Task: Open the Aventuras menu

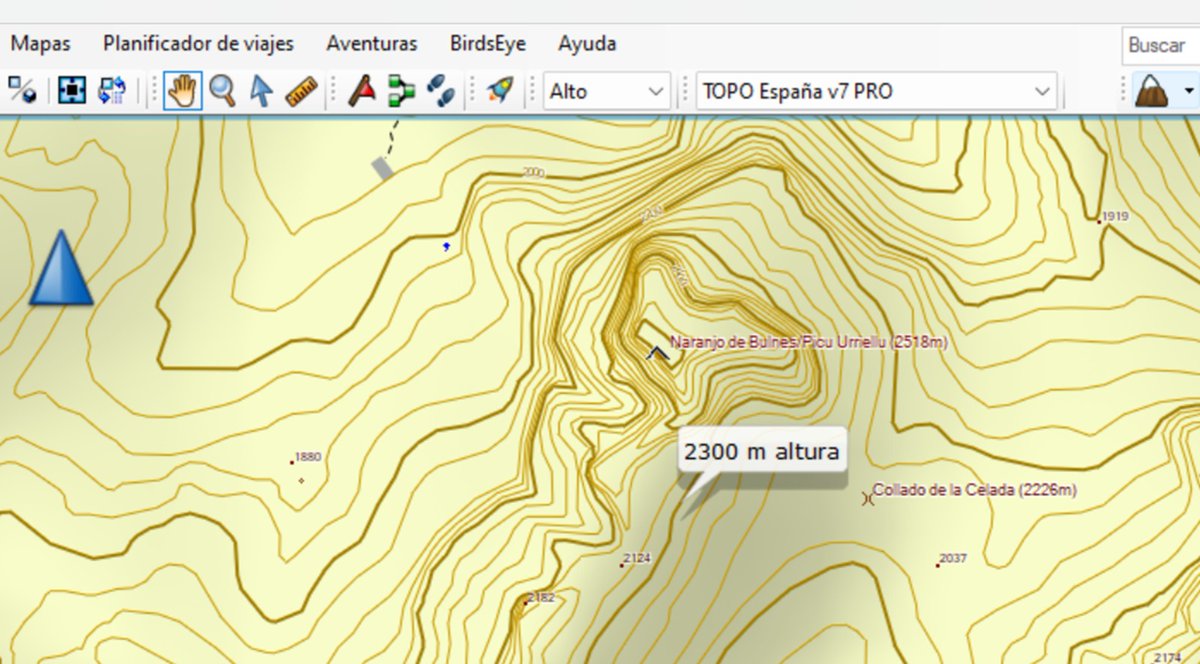Action: [x=371, y=44]
